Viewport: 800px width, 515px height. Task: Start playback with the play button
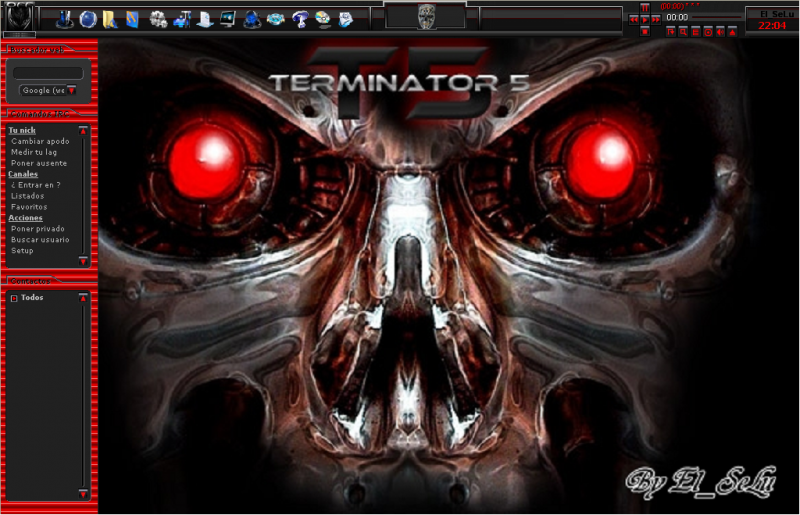click(645, 19)
